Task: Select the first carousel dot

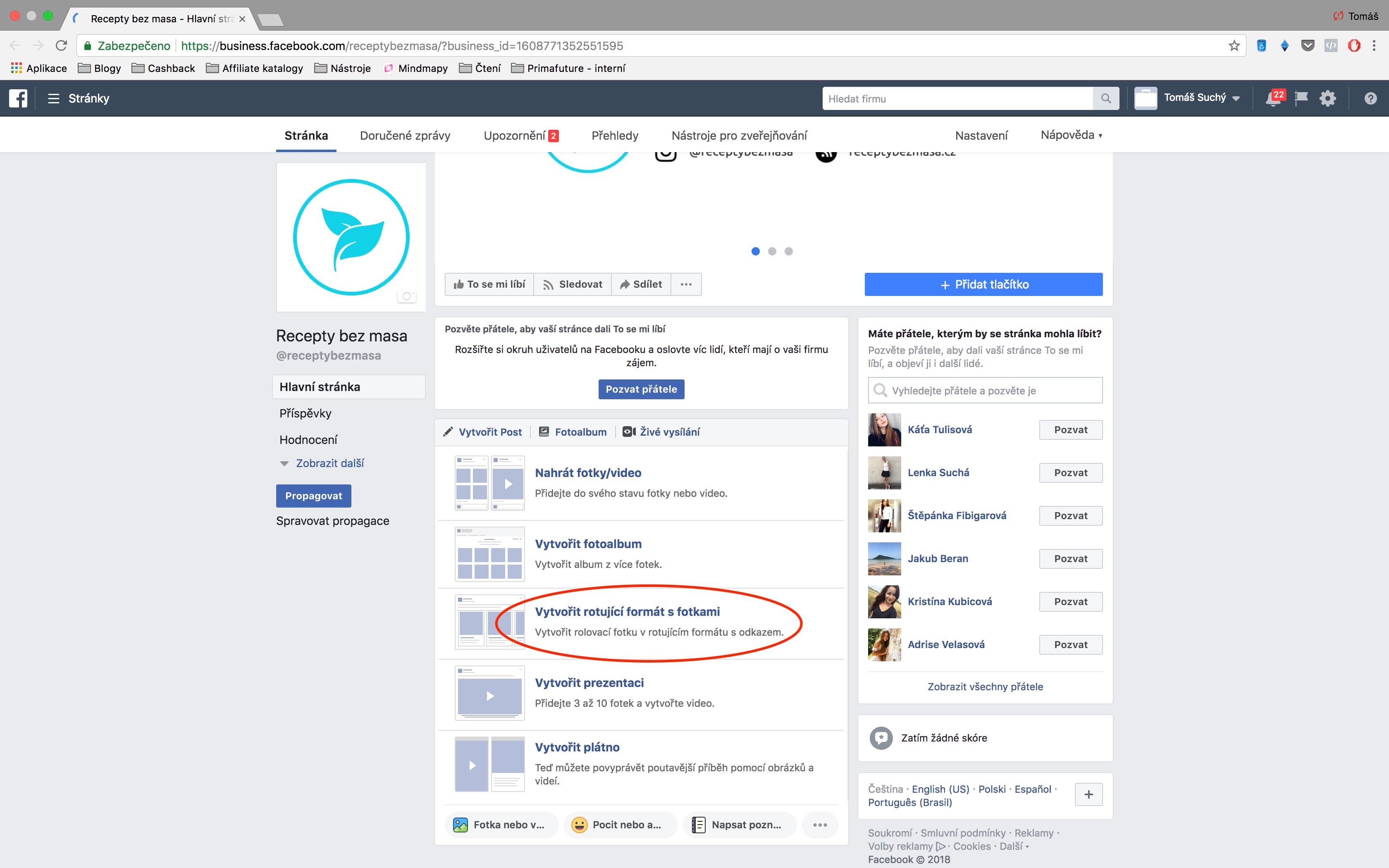Action: tap(755, 251)
